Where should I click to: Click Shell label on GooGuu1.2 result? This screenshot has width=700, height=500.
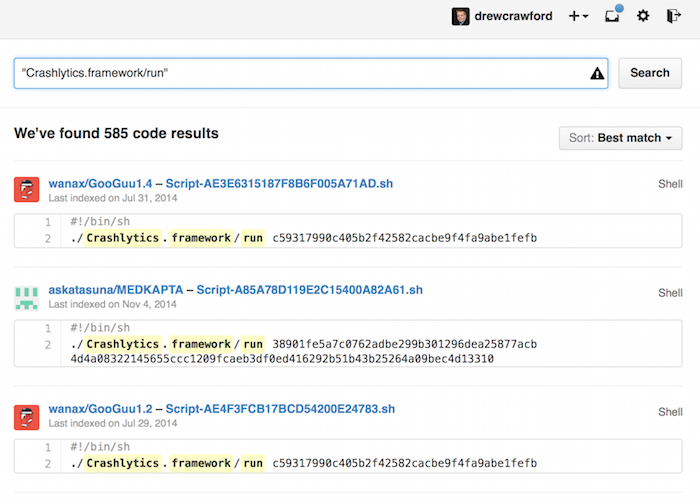tap(670, 412)
